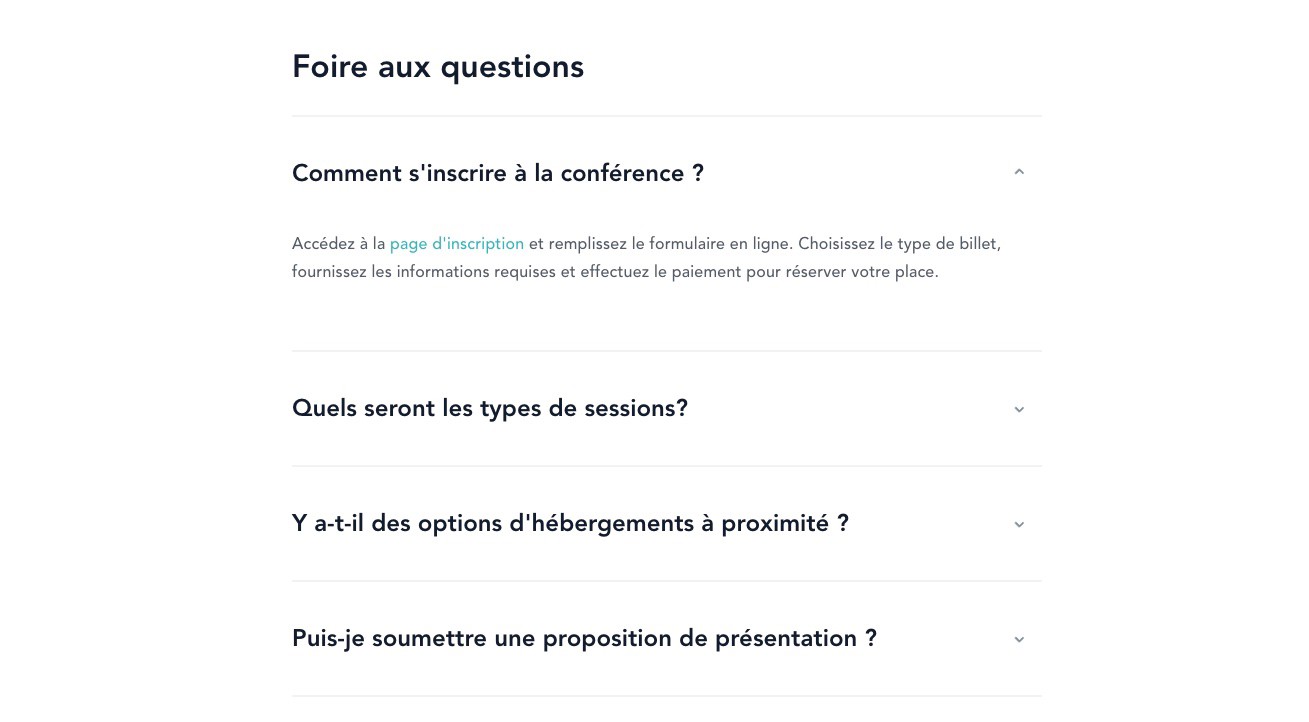This screenshot has width=1309, height=722.
Task: Click the word "proximité" in the accommodation question
Action: tap(775, 523)
